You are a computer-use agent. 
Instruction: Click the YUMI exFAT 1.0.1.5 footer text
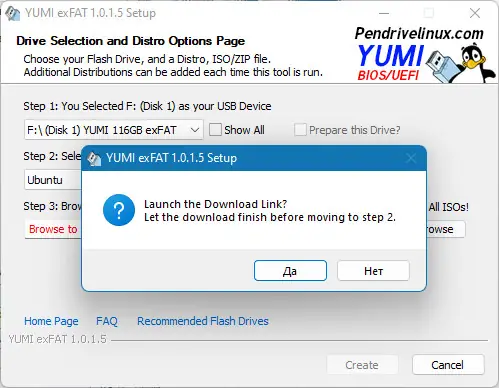pos(57,339)
